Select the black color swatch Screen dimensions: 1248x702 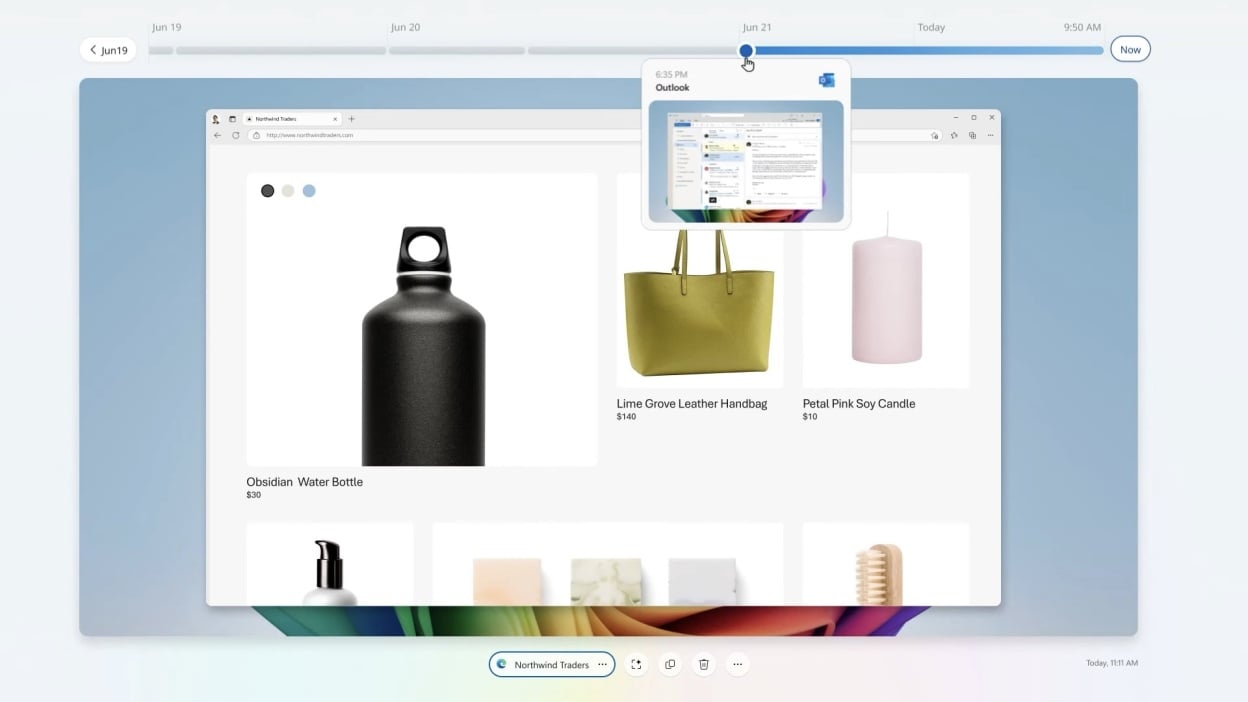[x=267, y=191]
